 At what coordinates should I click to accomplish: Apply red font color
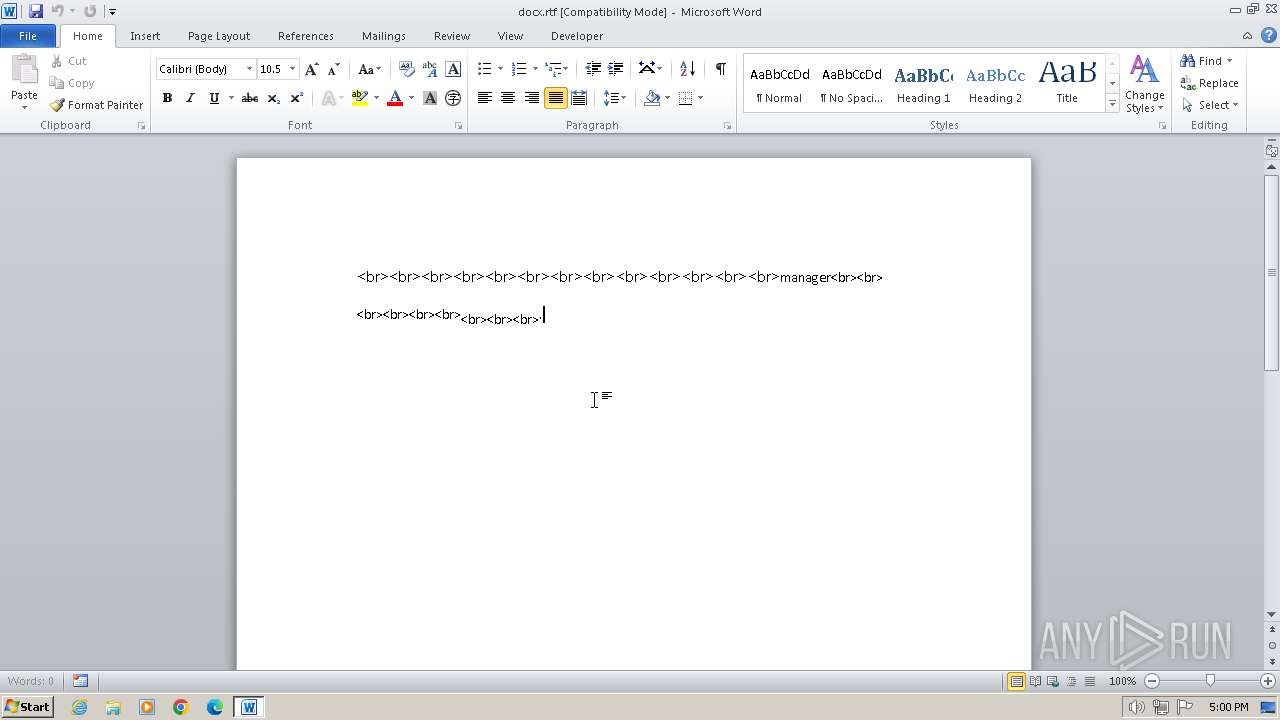[395, 98]
